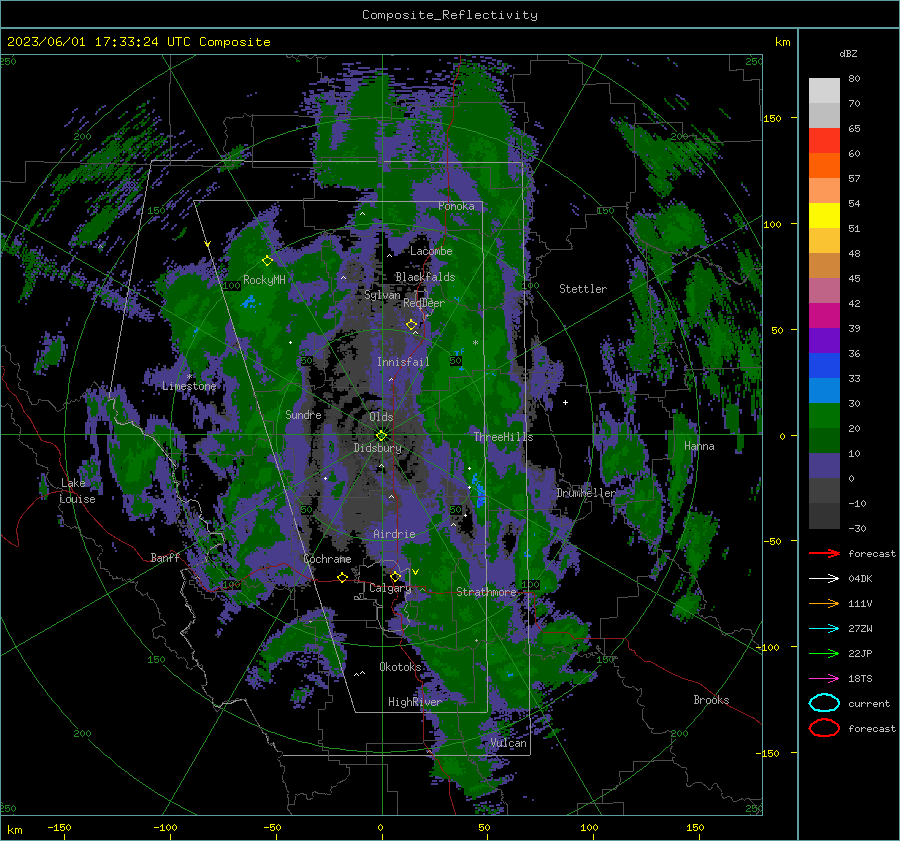Click the Lake Louise label
Viewport: 900px width, 841px height.
coord(77,491)
